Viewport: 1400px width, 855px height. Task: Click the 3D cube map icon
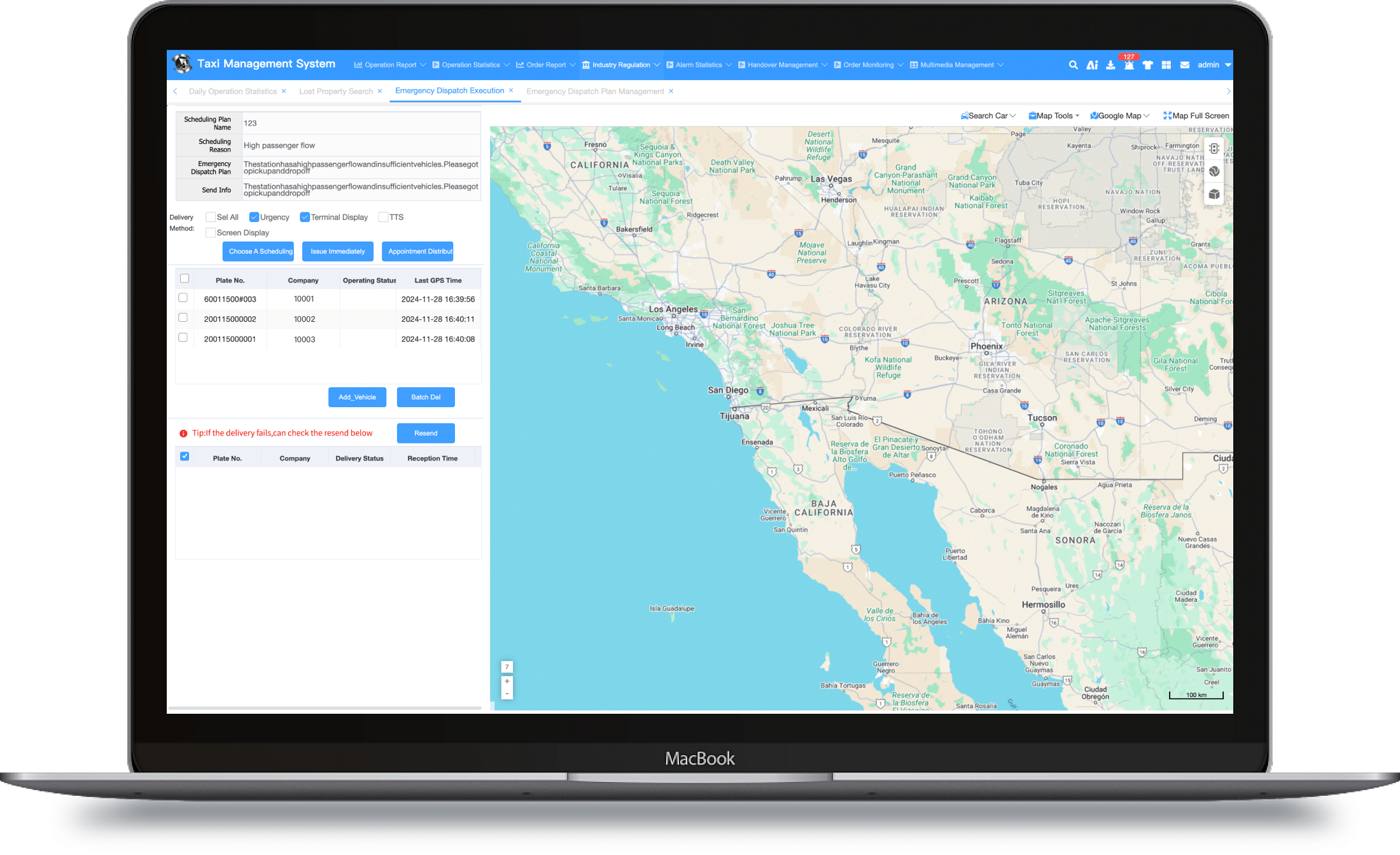pyautogui.click(x=1214, y=194)
